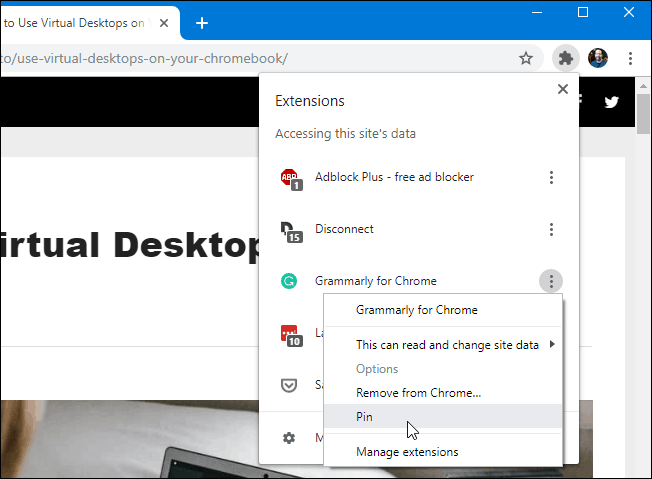The image size is (652, 479).
Task: Open the Chrome profile avatar
Action: 598,58
